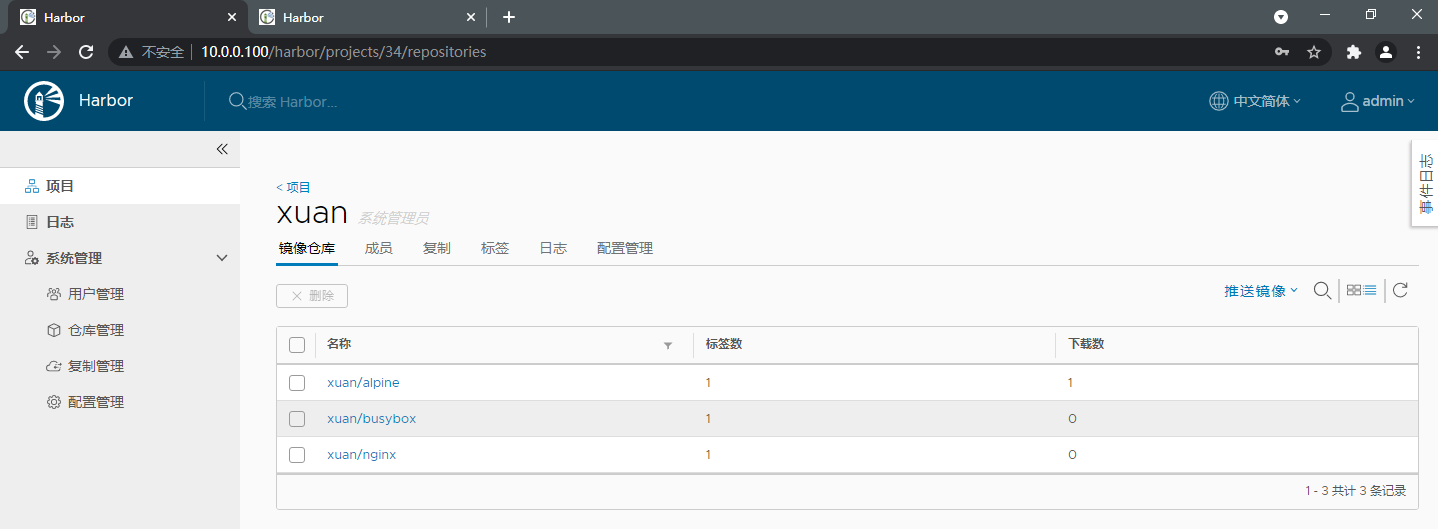This screenshot has width=1438, height=529.
Task: Click the search magnifier in Harbor header
Action: (237, 101)
